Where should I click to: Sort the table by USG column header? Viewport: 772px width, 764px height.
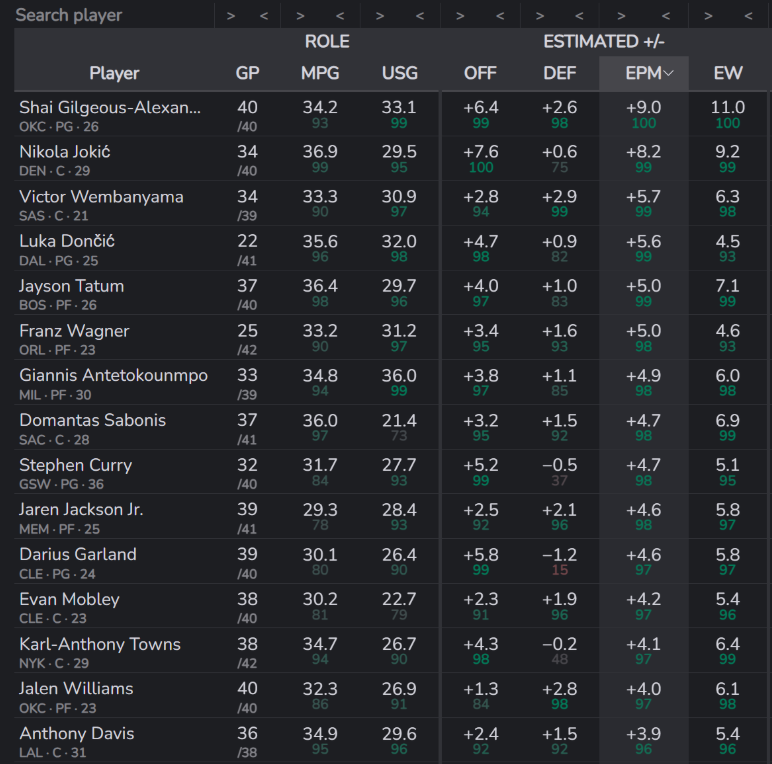click(x=400, y=73)
